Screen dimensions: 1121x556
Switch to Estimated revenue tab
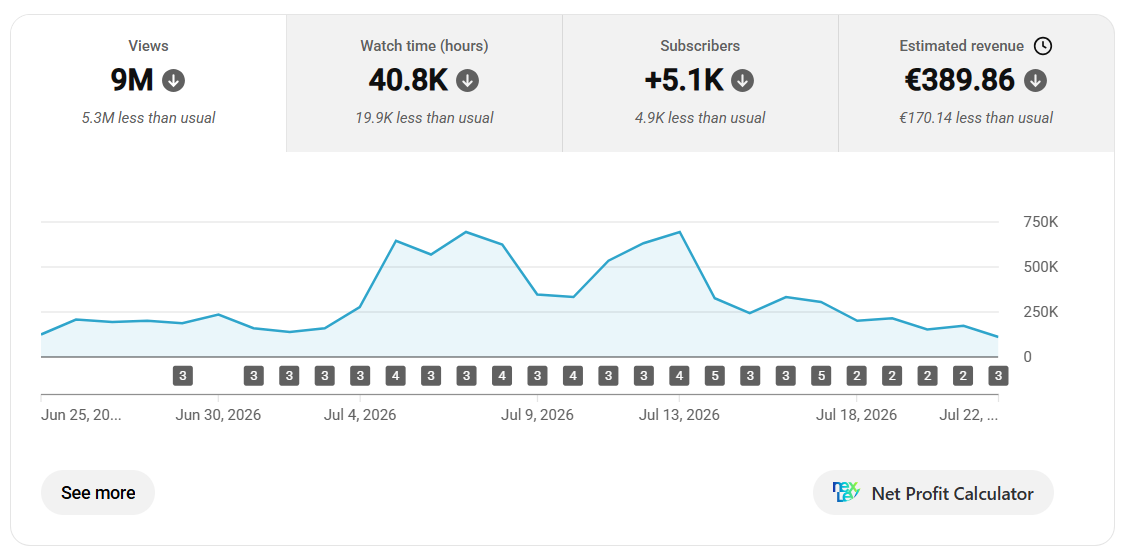coord(976,83)
